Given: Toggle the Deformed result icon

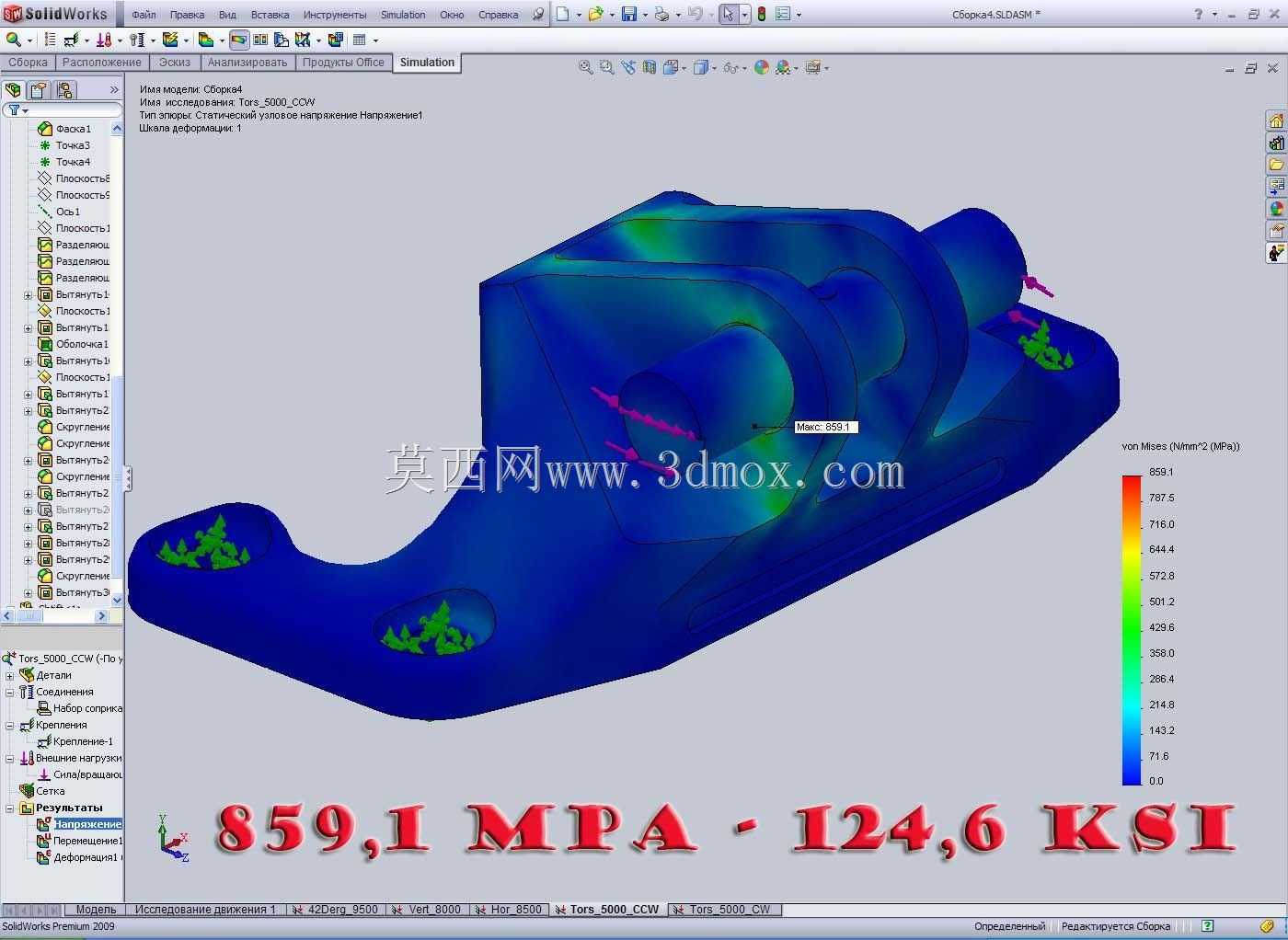Looking at the screenshot, I should (239, 40).
